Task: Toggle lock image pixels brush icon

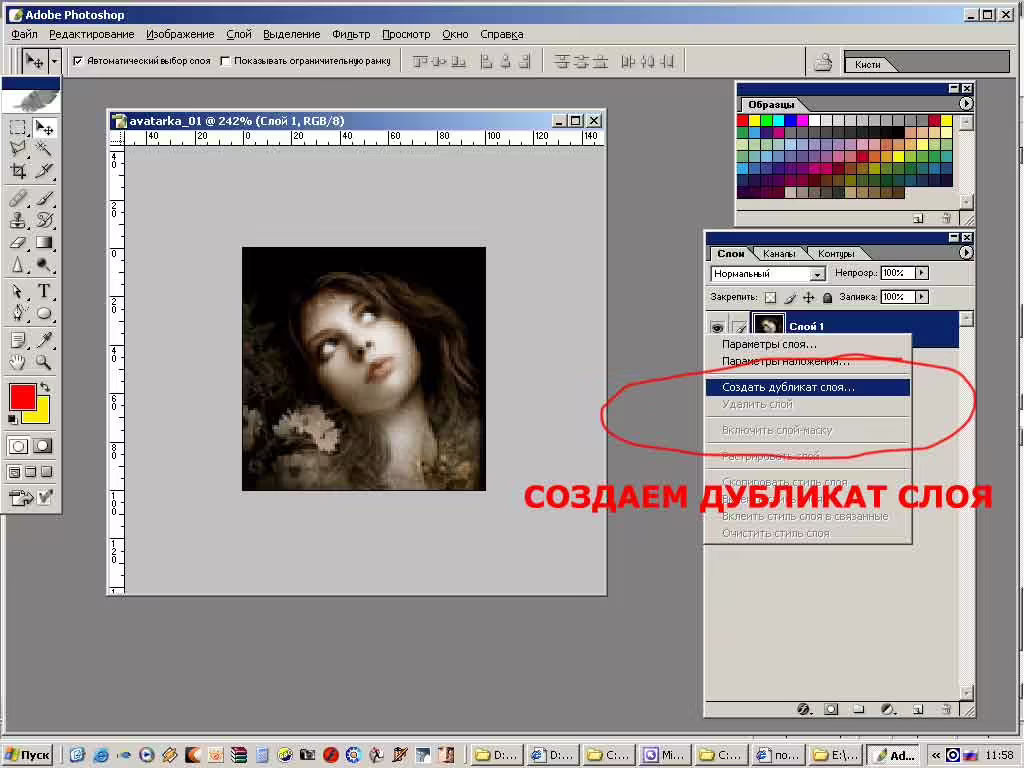Action: point(790,298)
